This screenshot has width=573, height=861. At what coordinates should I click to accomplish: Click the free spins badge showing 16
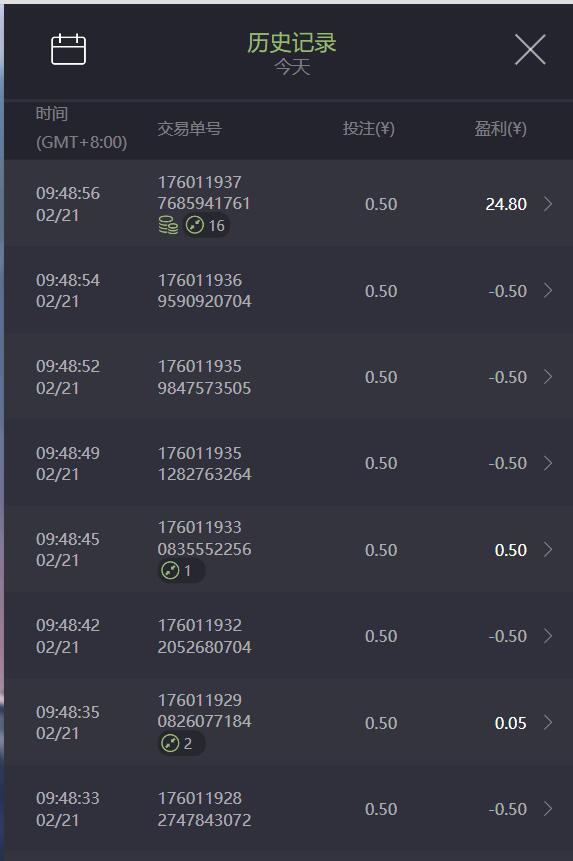(x=206, y=225)
